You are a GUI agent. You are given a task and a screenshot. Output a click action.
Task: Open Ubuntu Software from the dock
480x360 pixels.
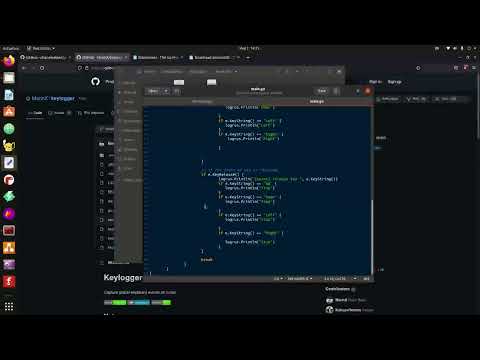pyautogui.click(x=9, y=111)
